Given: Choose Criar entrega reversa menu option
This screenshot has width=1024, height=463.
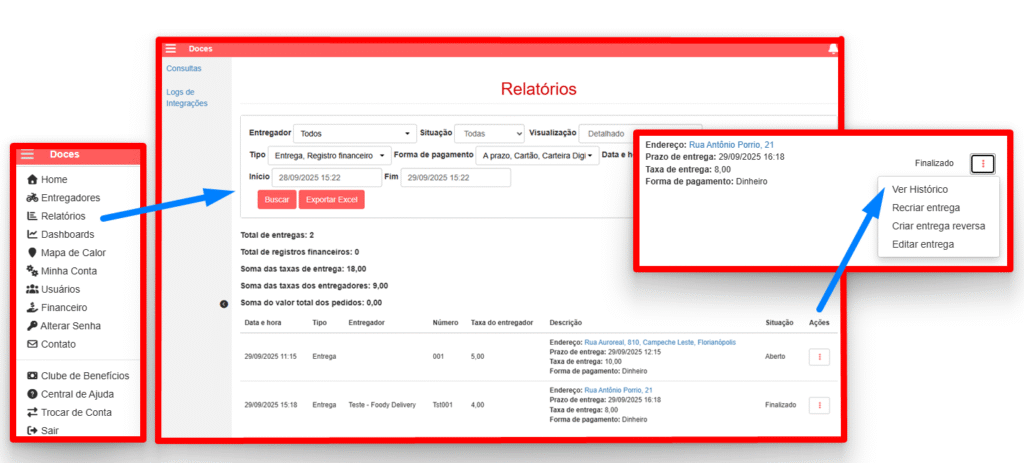Looking at the screenshot, I should pyautogui.click(x=938, y=226).
